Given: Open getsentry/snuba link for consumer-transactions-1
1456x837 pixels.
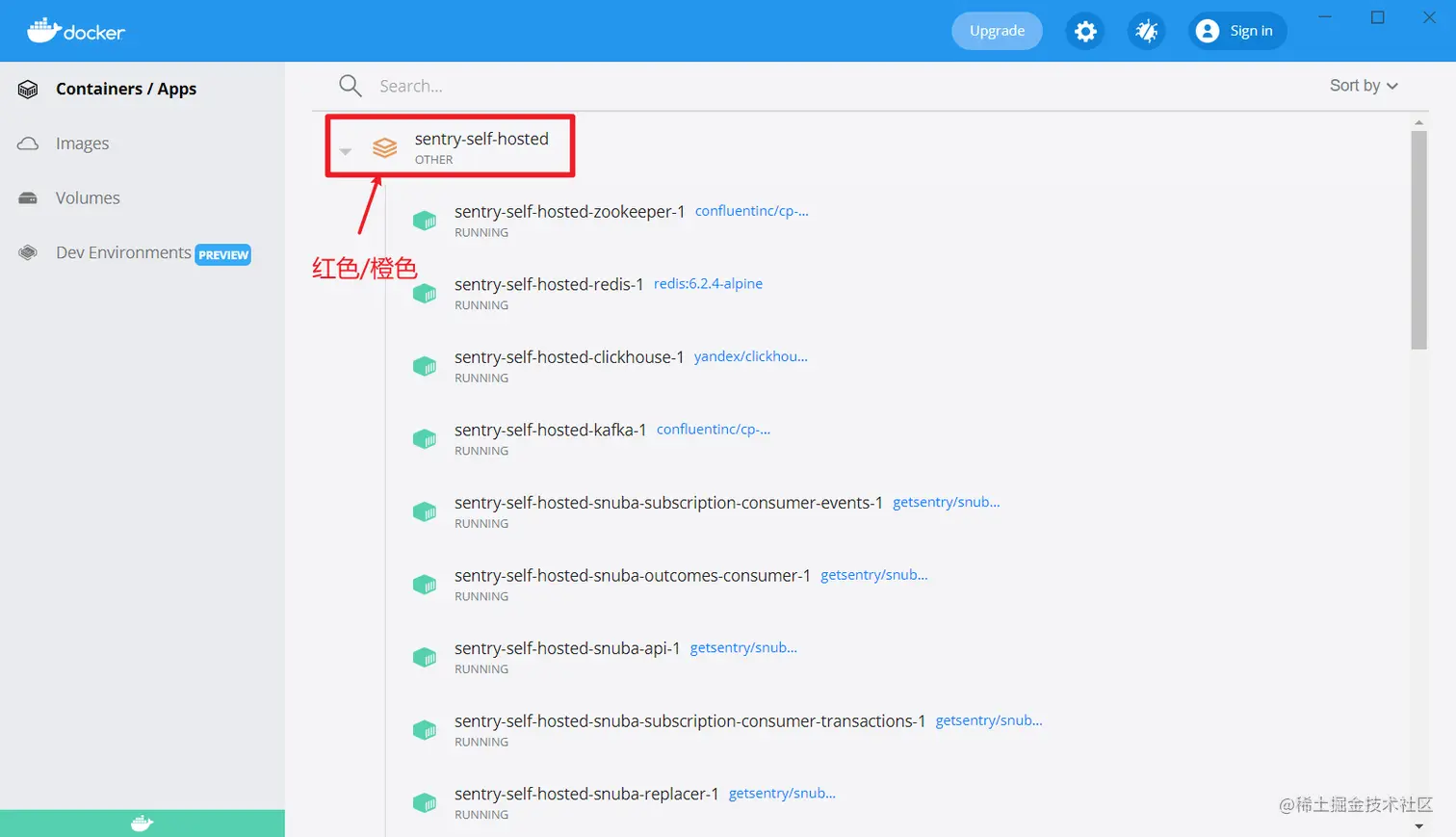Looking at the screenshot, I should tap(989, 719).
